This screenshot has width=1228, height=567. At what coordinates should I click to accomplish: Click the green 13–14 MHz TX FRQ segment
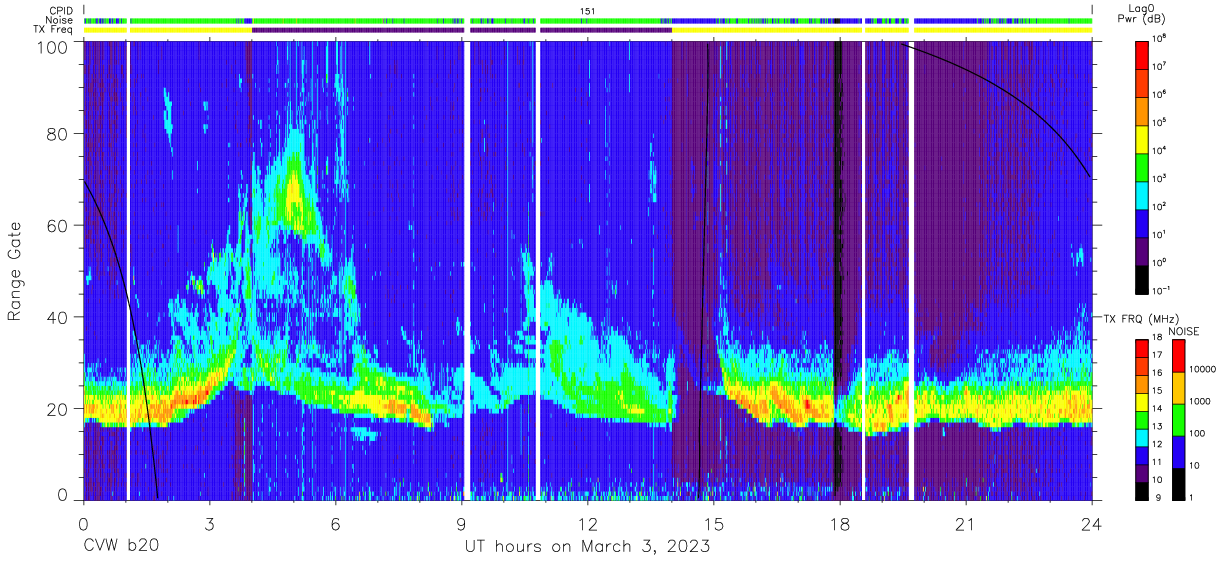click(x=1142, y=420)
